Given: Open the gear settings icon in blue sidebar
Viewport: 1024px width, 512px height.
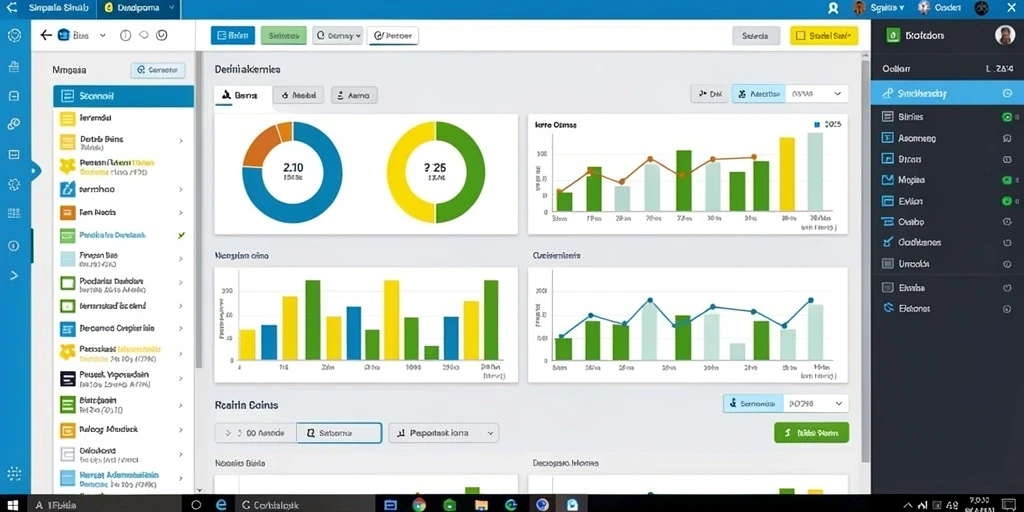Looking at the screenshot, I should pyautogui.click(x=14, y=185).
